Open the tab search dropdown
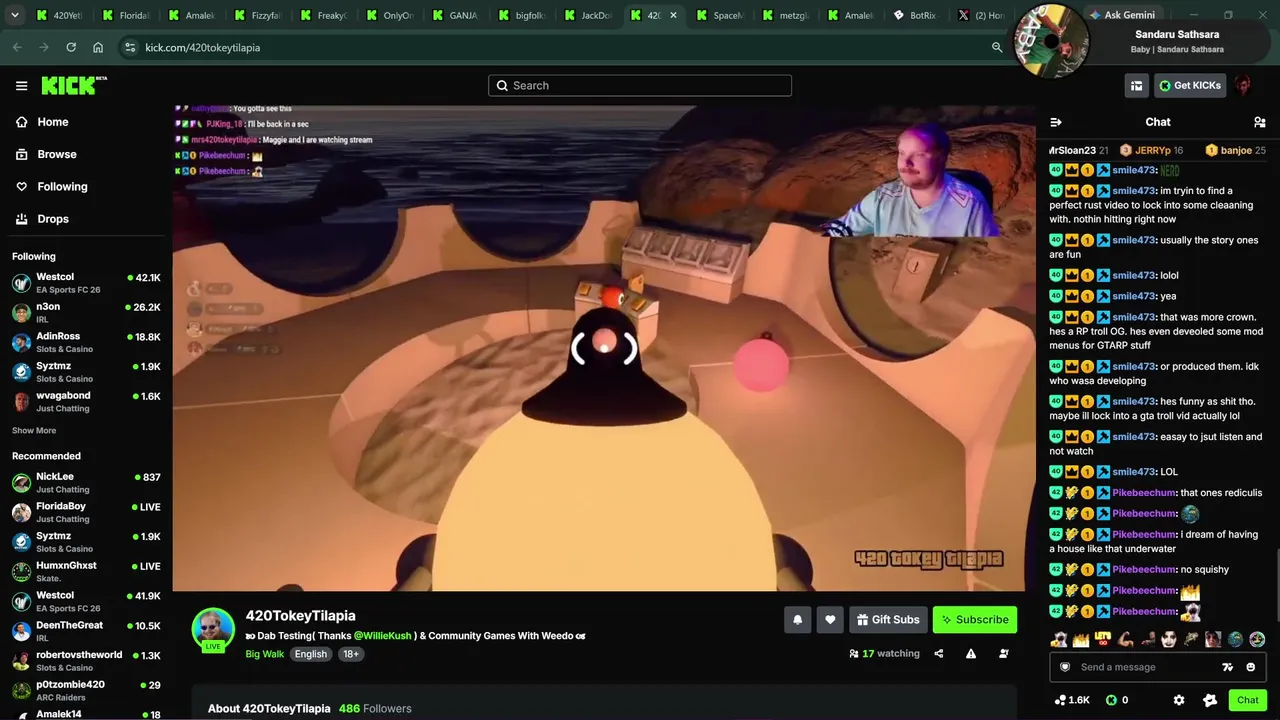The image size is (1280, 720). pos(13,15)
